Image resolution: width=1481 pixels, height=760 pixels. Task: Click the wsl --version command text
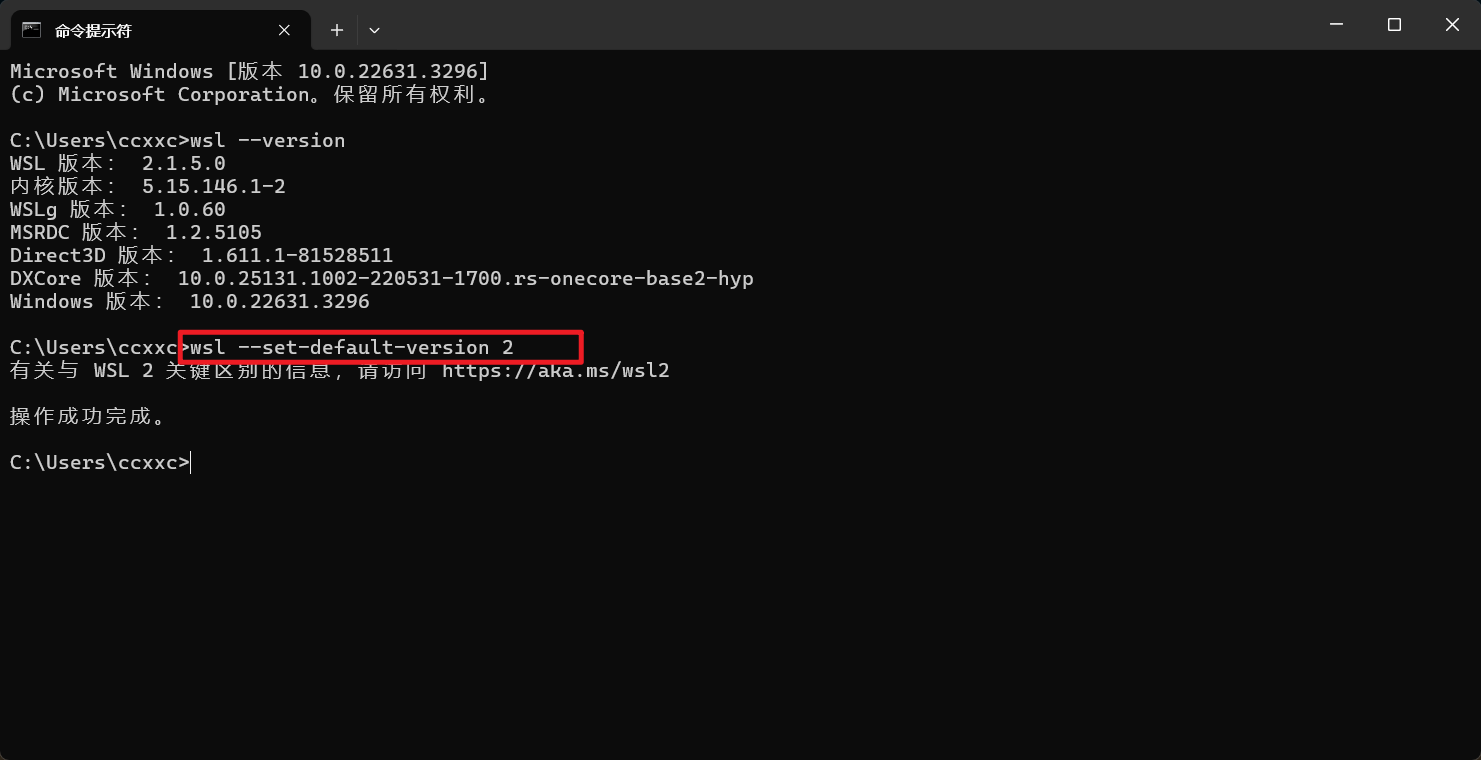point(268,141)
